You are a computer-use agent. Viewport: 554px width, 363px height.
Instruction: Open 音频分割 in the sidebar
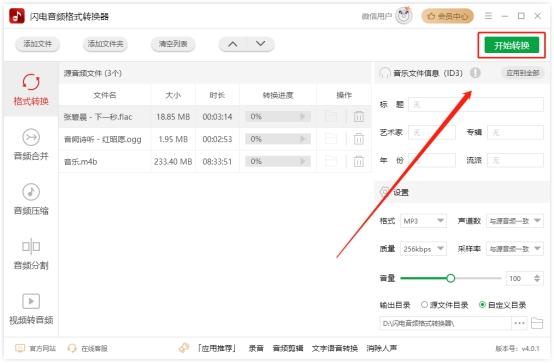(x=31, y=253)
